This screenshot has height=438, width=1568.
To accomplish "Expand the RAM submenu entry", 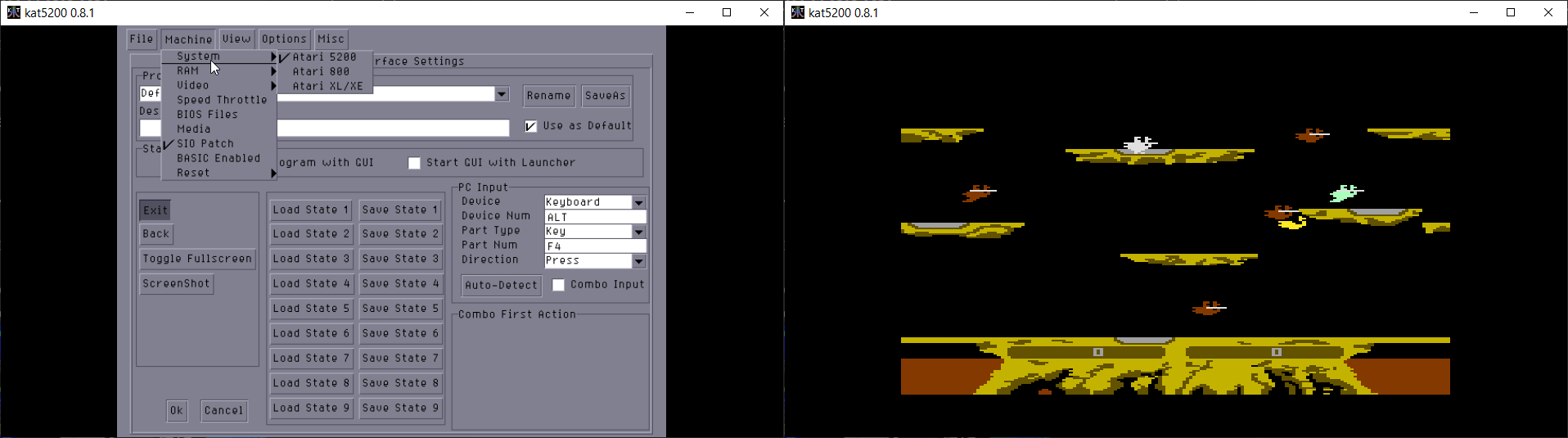I will (219, 71).
